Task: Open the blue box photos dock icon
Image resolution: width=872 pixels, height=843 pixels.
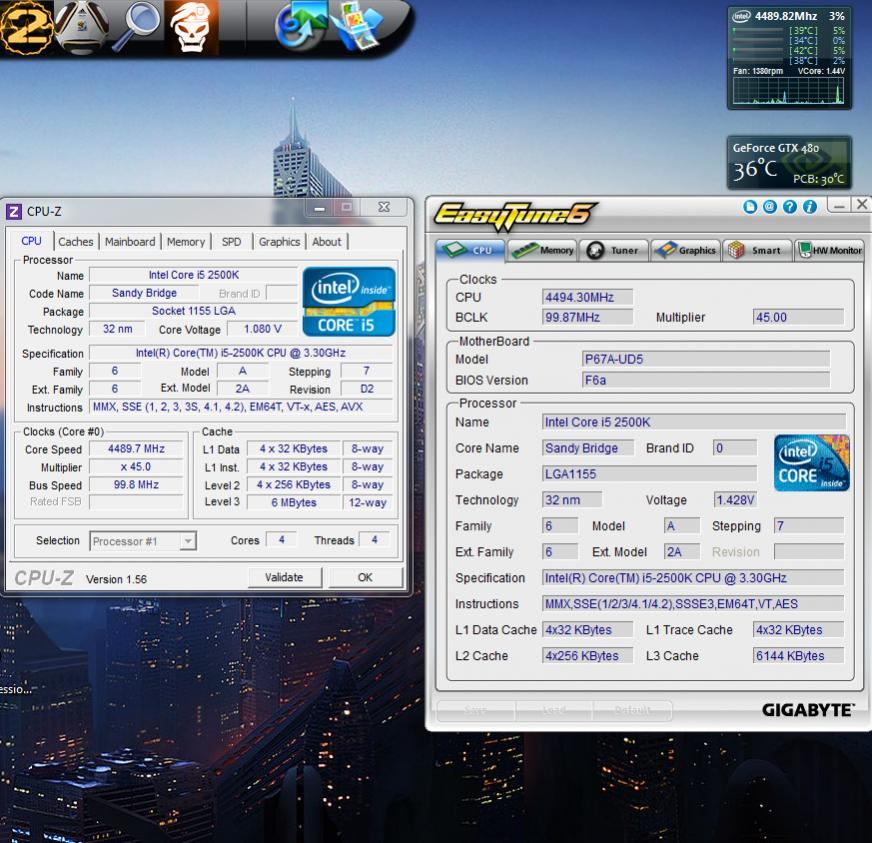Action: tap(357, 24)
